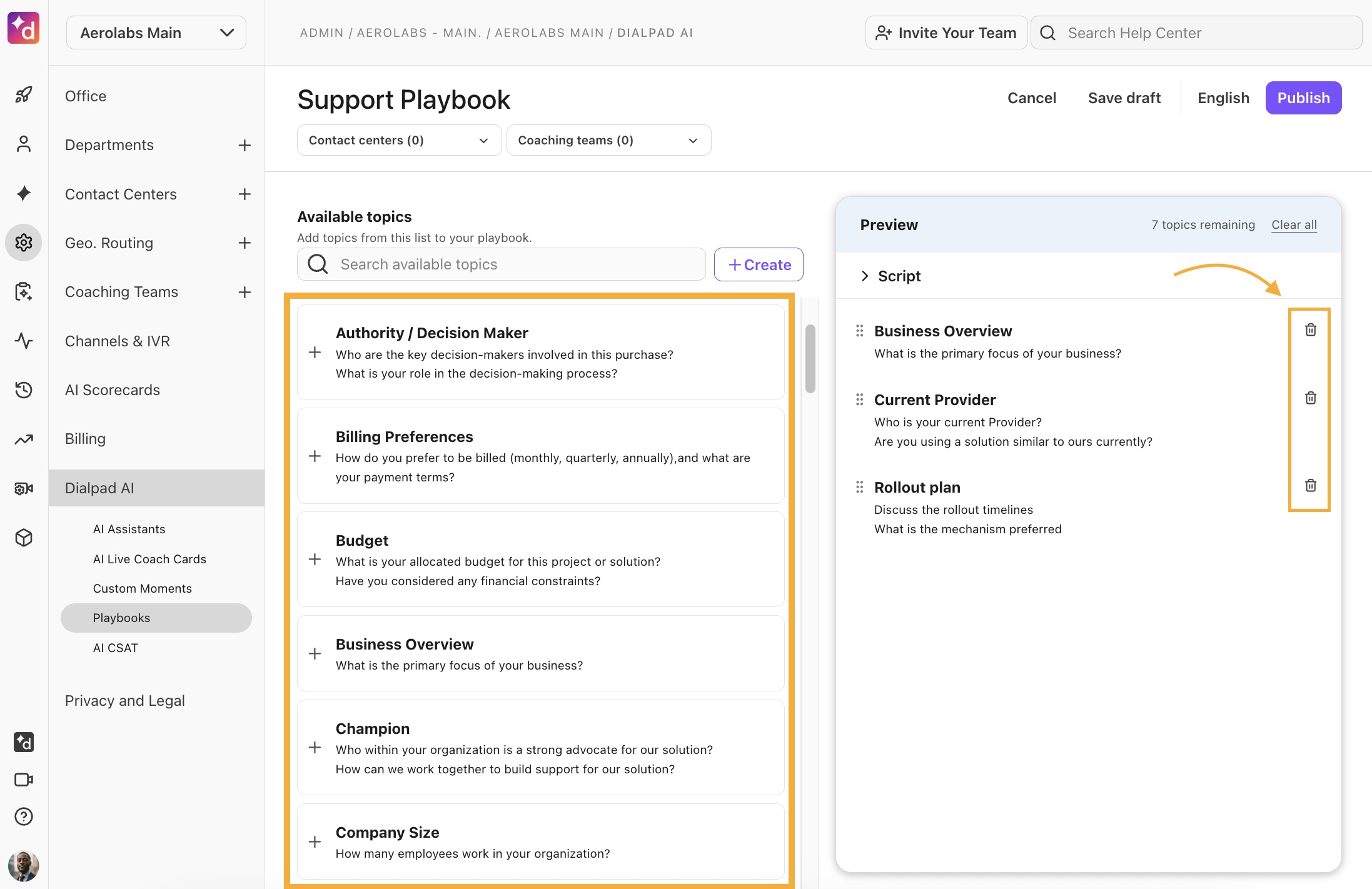Click the ADMIN breadcrumb link
The width and height of the screenshot is (1372, 889).
click(321, 33)
